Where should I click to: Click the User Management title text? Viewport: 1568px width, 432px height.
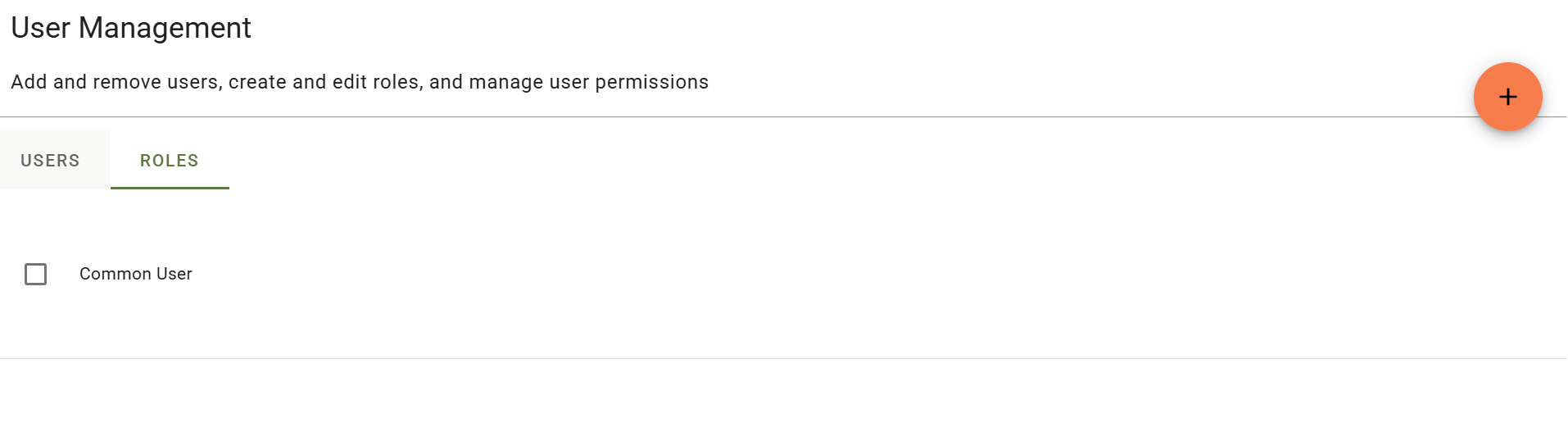[x=131, y=28]
